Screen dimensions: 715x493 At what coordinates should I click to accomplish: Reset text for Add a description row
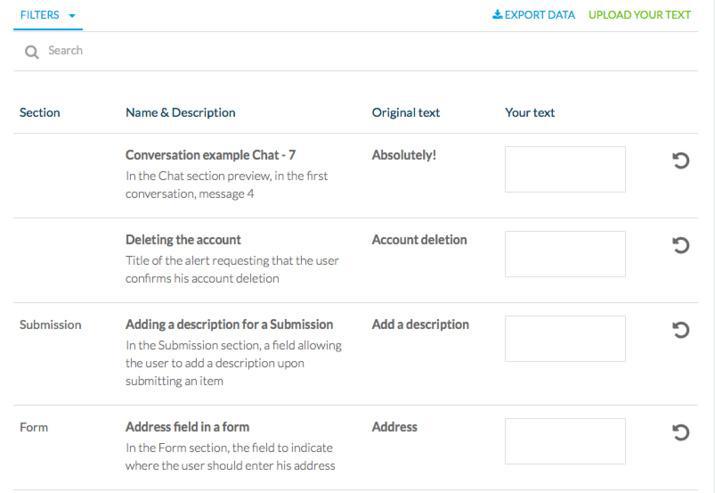680,330
